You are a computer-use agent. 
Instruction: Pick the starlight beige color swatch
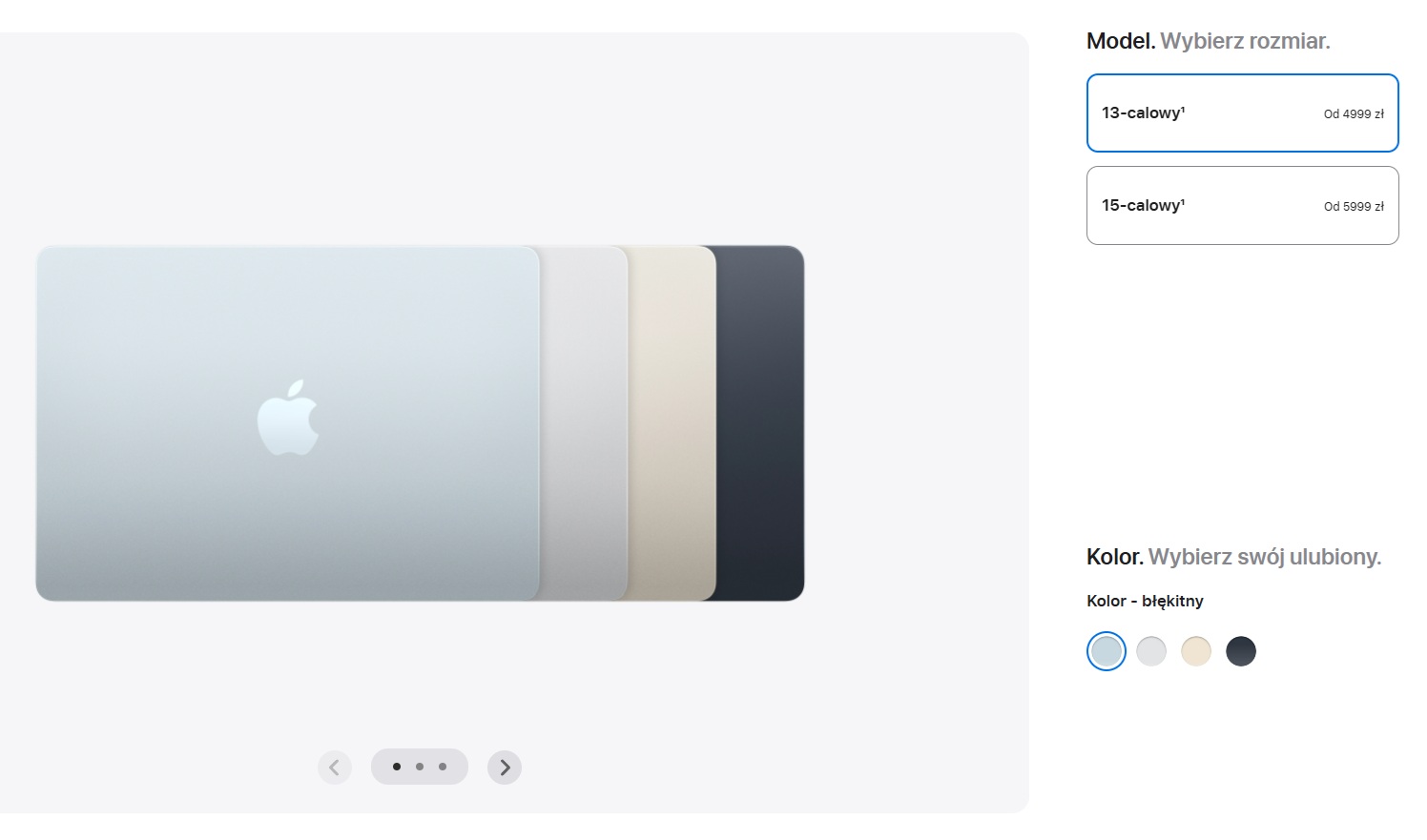1196,651
